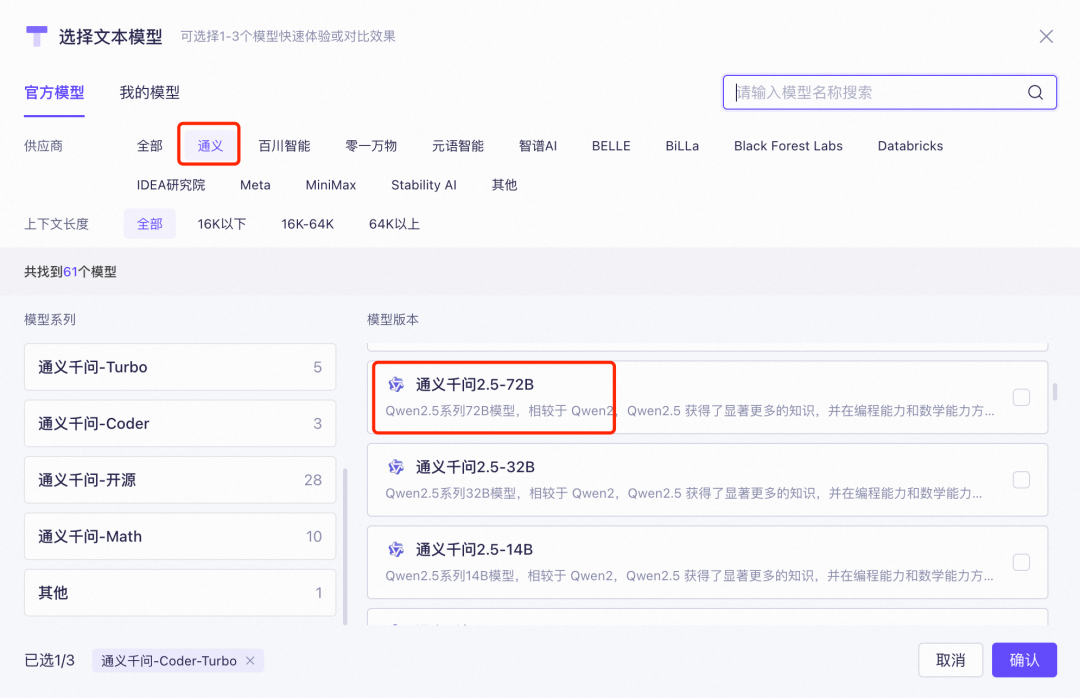Viewport: 1080px width, 698px height.
Task: Click the 共找到61个模型 result count
Action: (x=70, y=271)
